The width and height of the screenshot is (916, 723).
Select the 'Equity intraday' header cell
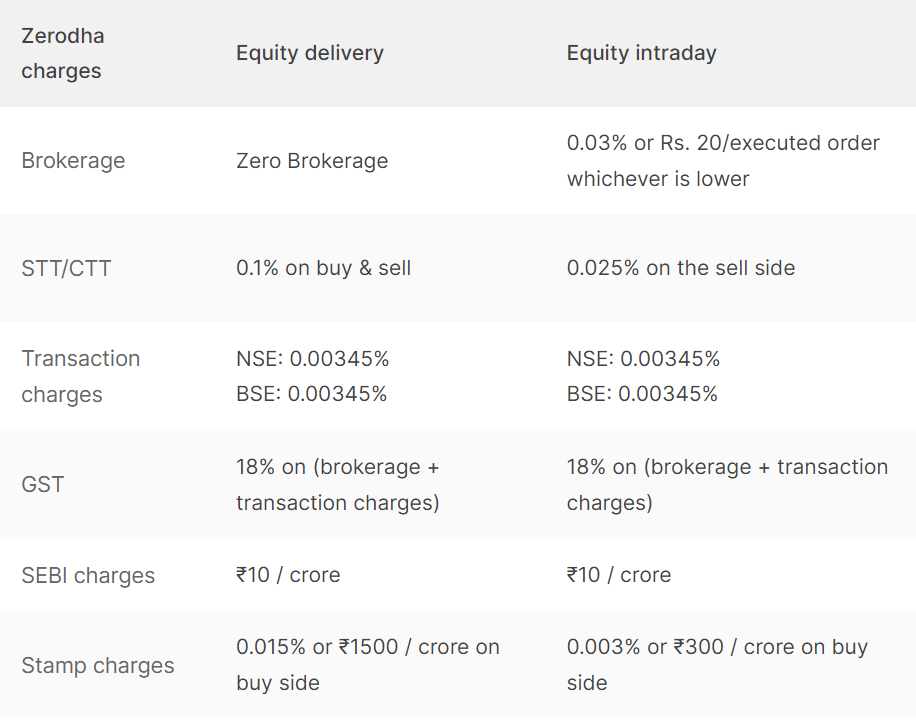pos(641,53)
